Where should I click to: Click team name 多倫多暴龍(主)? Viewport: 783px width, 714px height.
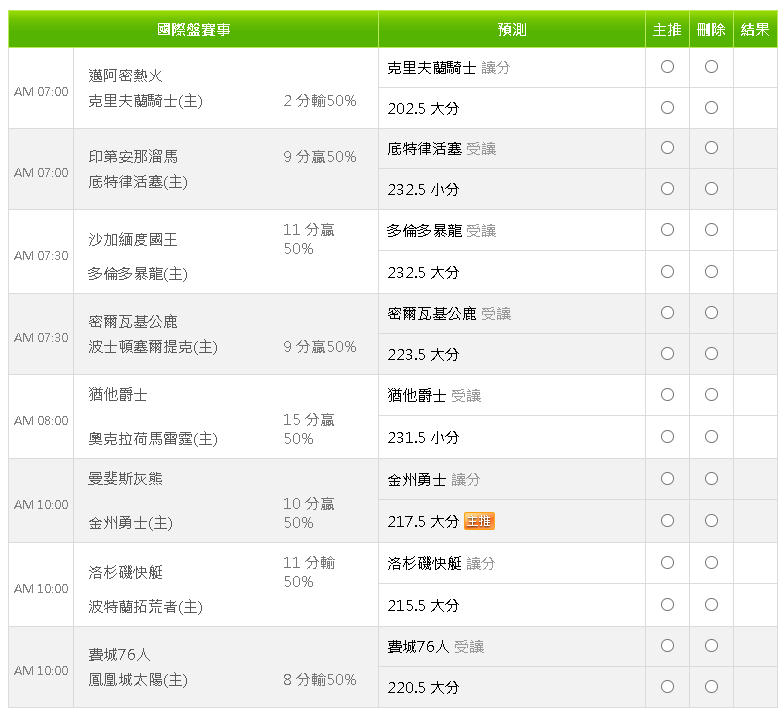138,274
